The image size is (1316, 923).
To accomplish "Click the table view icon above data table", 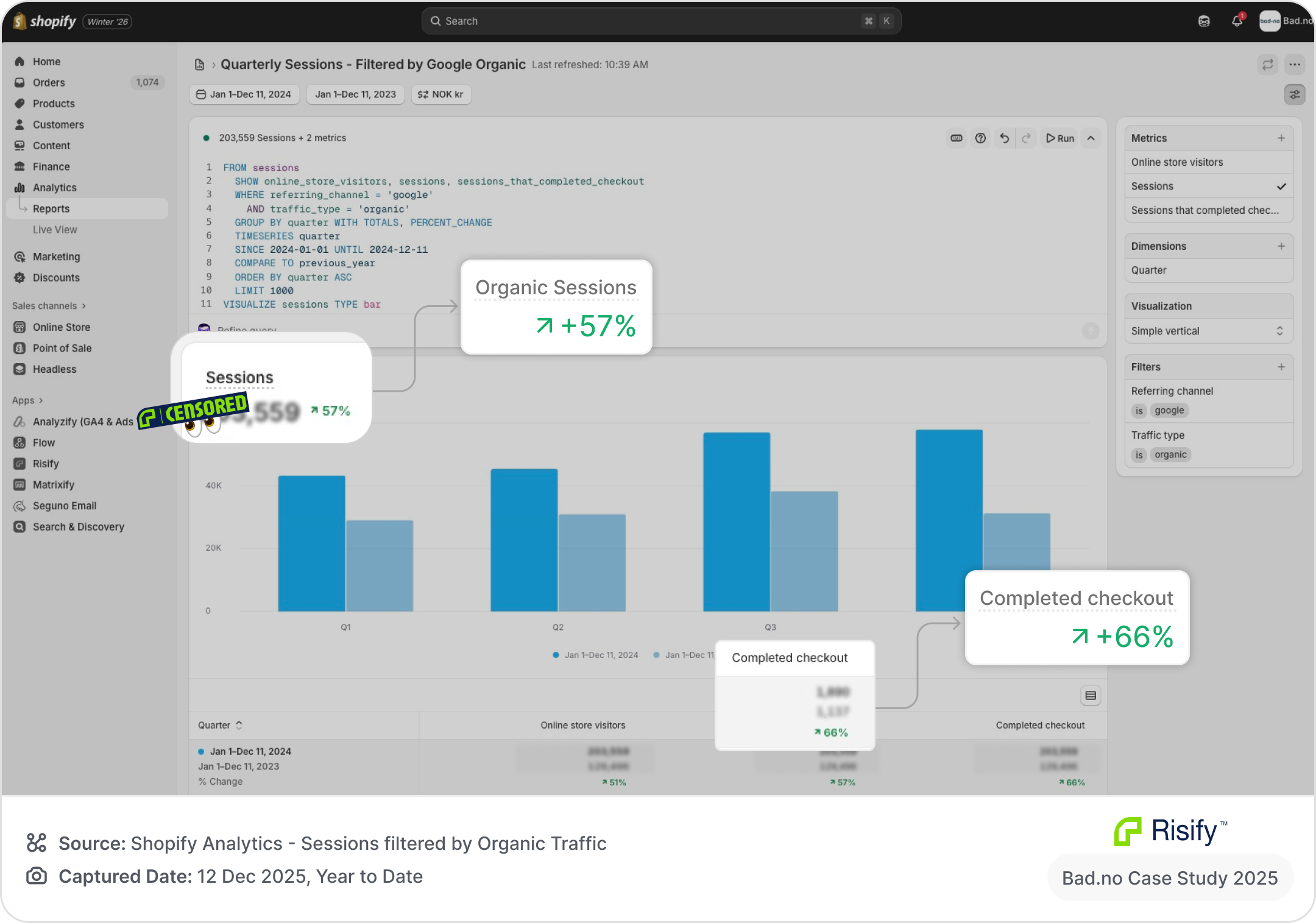I will [x=1091, y=696].
